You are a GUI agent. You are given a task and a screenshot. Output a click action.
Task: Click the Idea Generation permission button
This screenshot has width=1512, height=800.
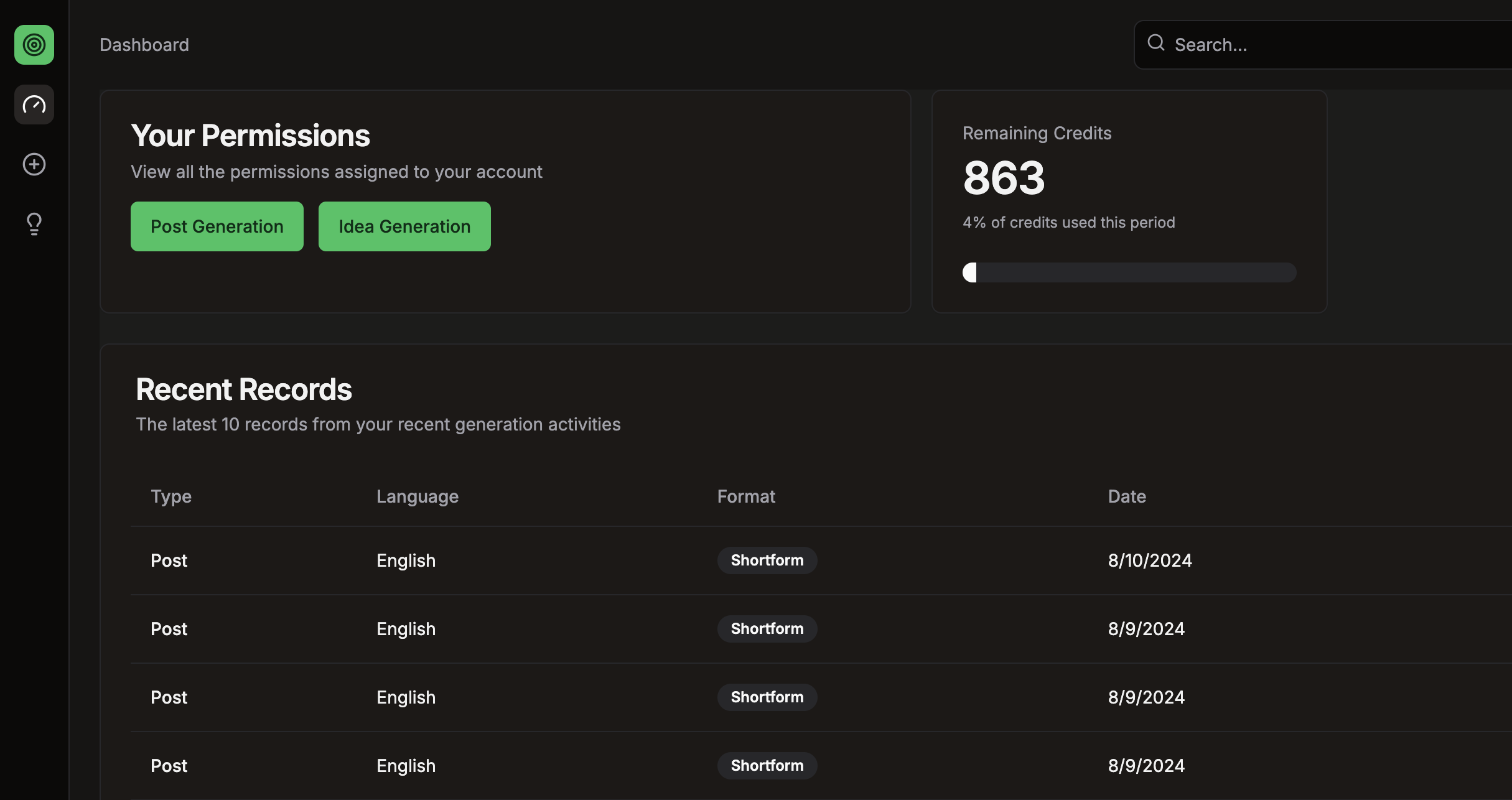[404, 226]
